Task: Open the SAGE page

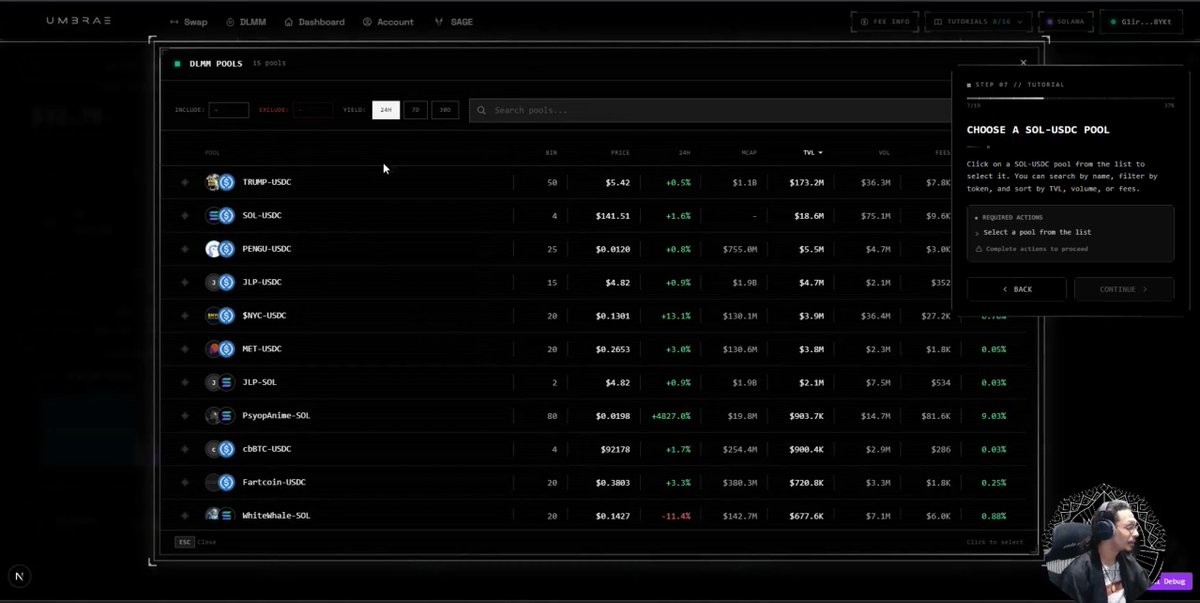Action: click(453, 22)
